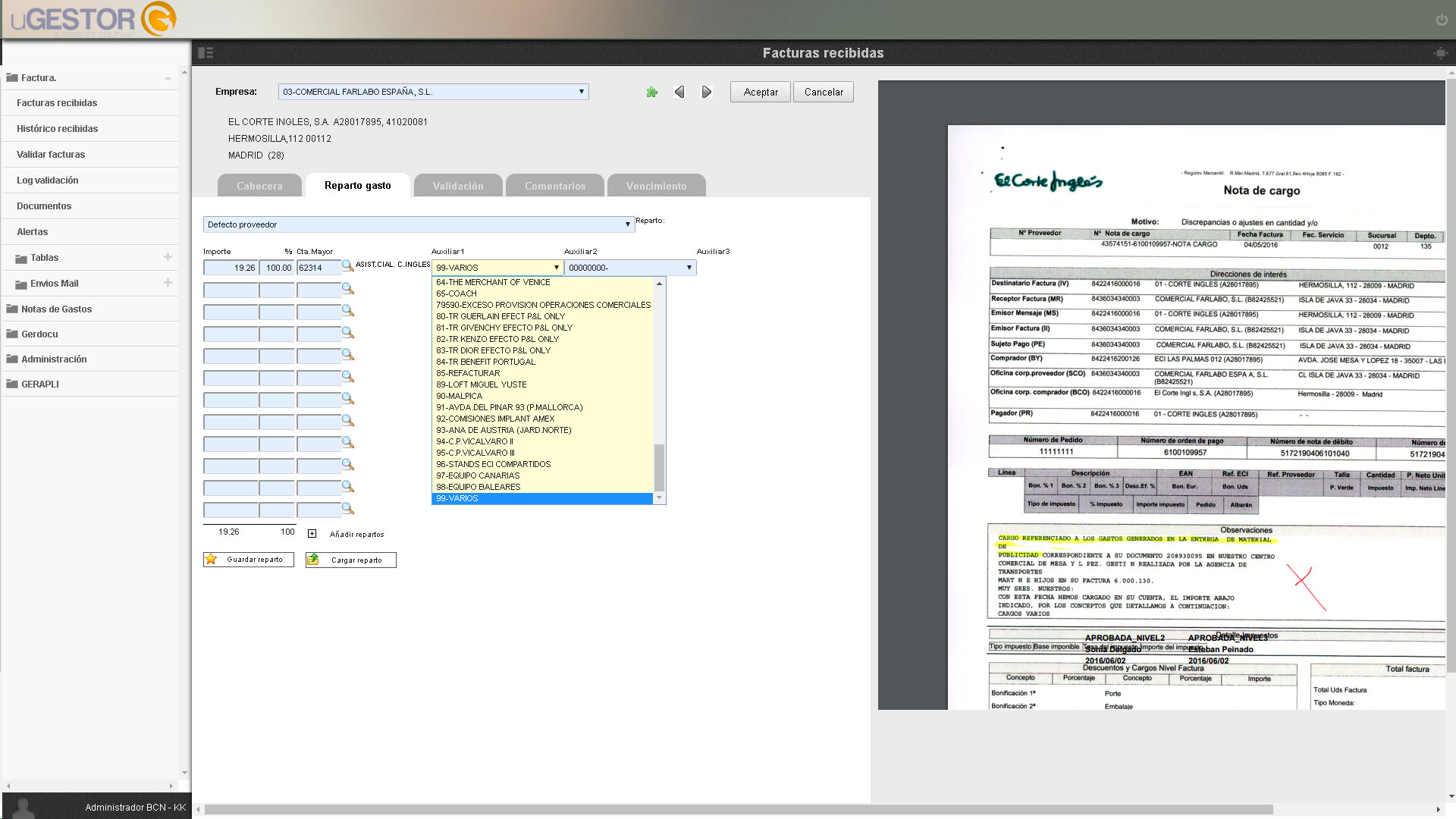This screenshot has height=819, width=1456.
Task: Open Validar facturas menu item
Action: point(90,155)
